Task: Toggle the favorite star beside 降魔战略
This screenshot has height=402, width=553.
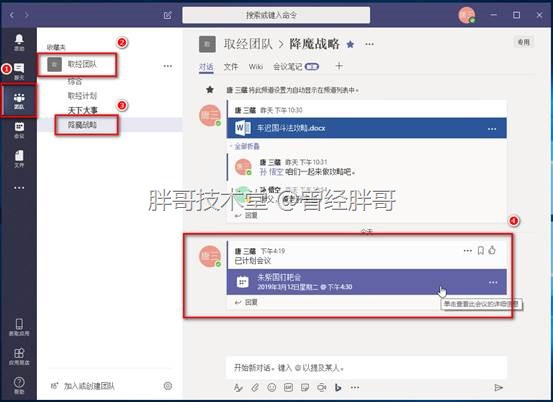Action: 350,44
